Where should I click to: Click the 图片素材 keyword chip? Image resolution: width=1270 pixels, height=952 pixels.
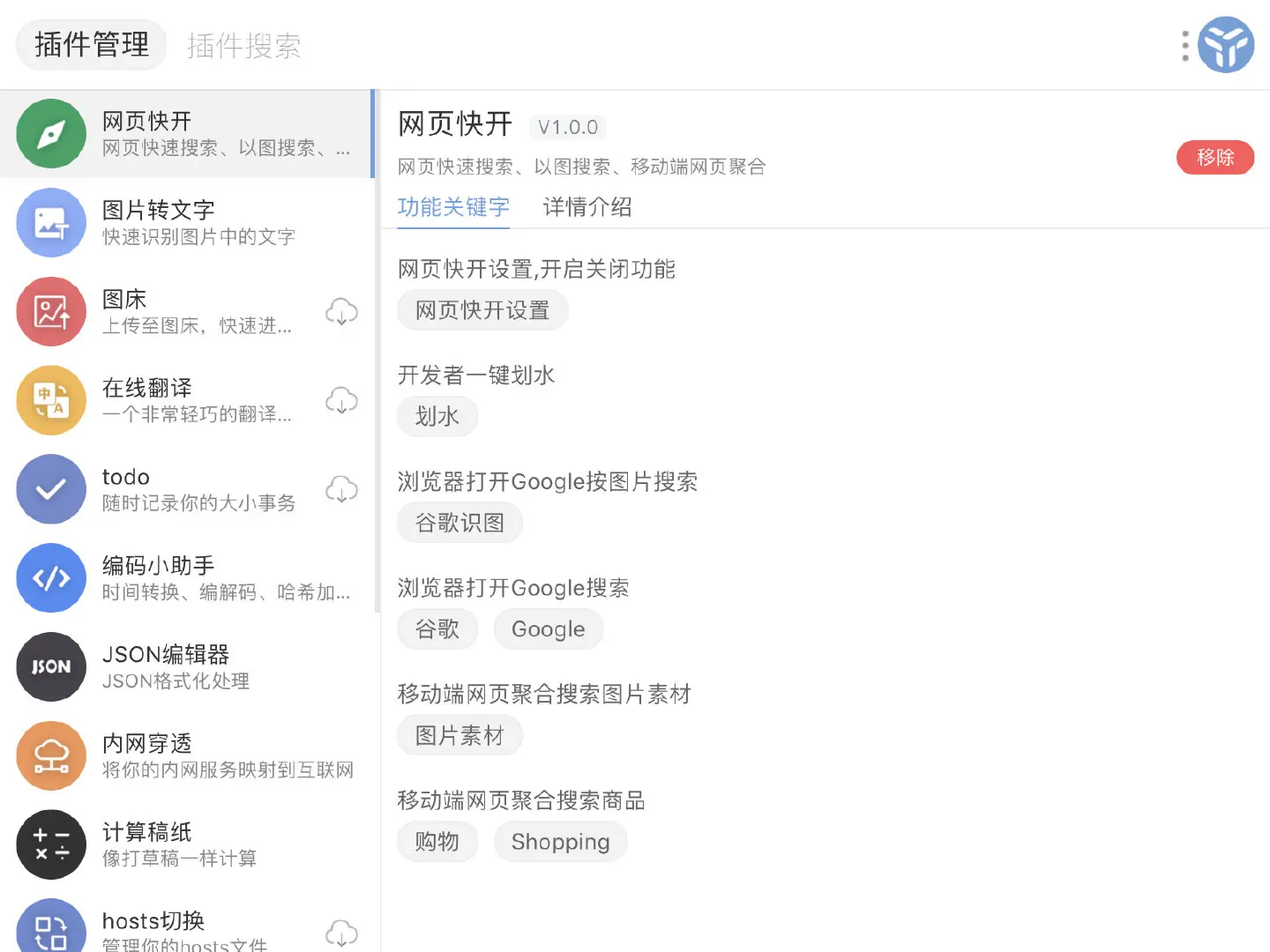coord(460,735)
